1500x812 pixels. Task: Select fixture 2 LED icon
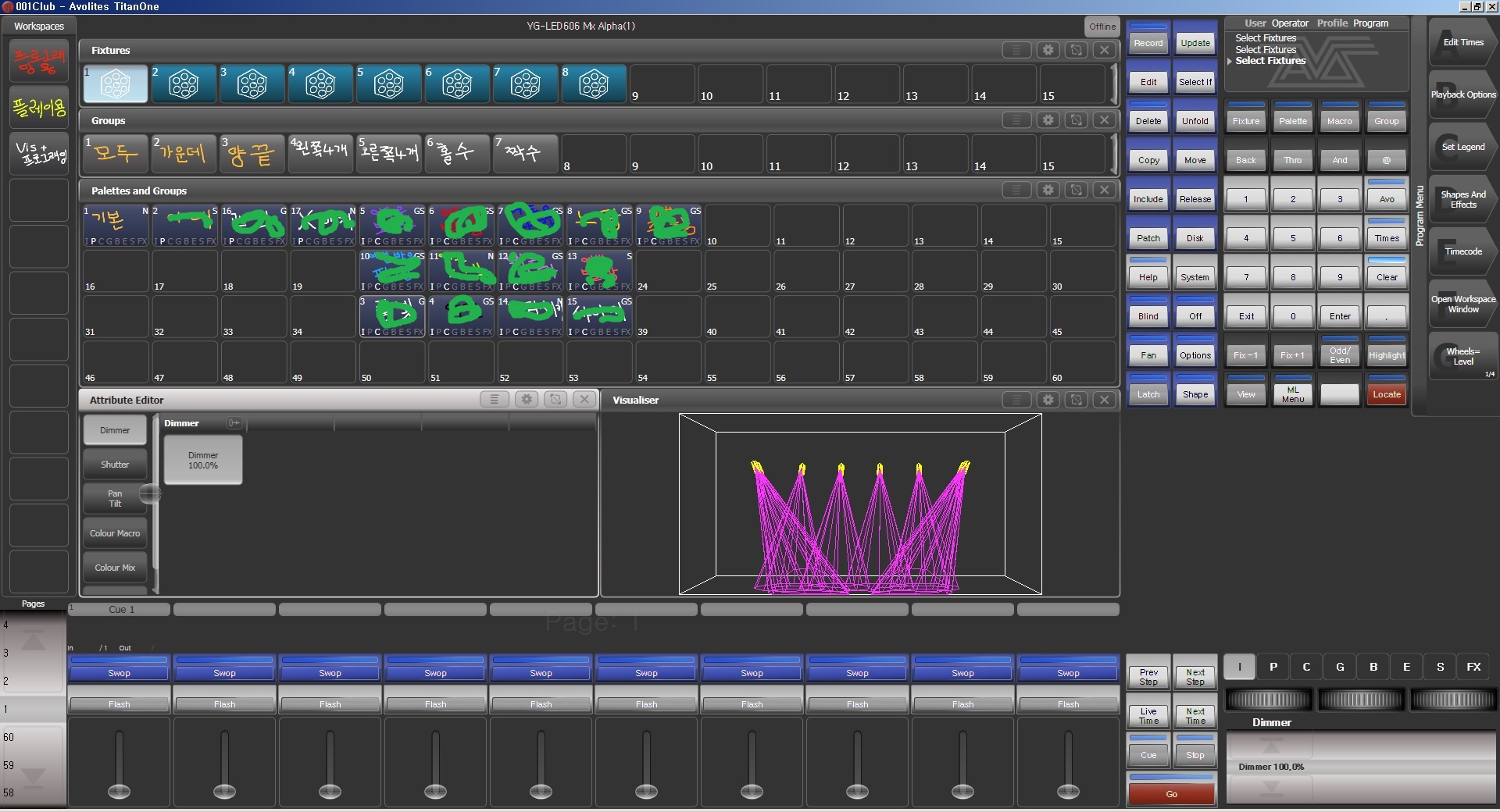184,84
